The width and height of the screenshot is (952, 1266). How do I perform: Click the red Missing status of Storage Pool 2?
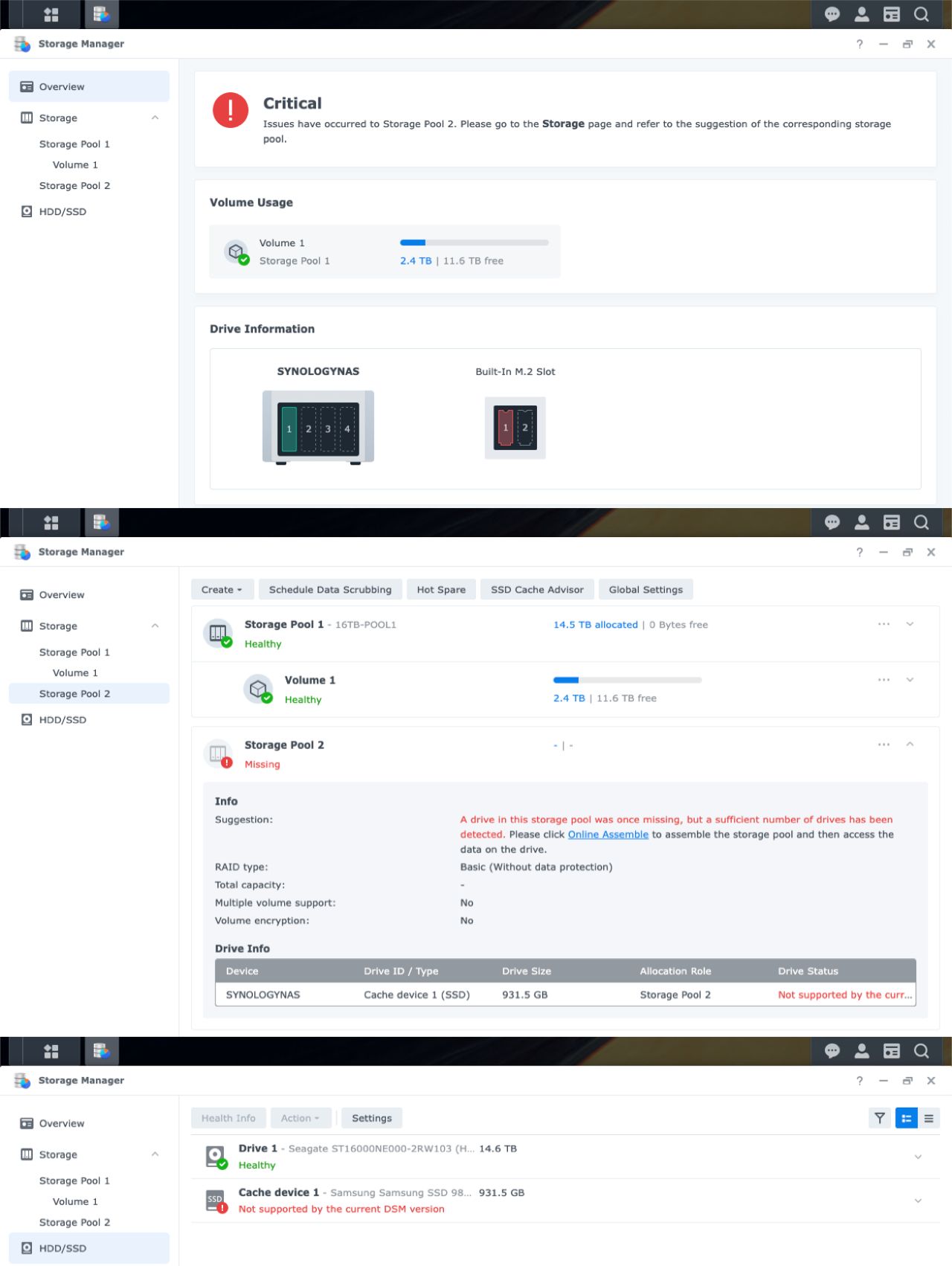[x=263, y=765]
